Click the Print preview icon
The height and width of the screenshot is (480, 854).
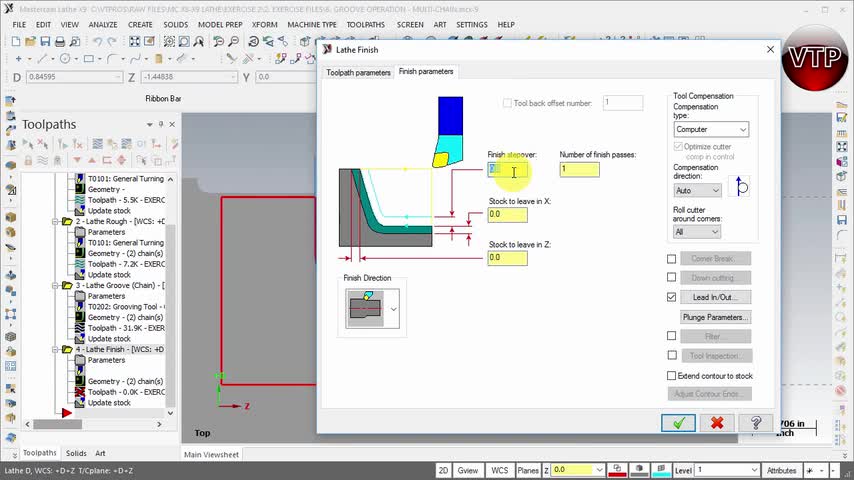(75, 41)
